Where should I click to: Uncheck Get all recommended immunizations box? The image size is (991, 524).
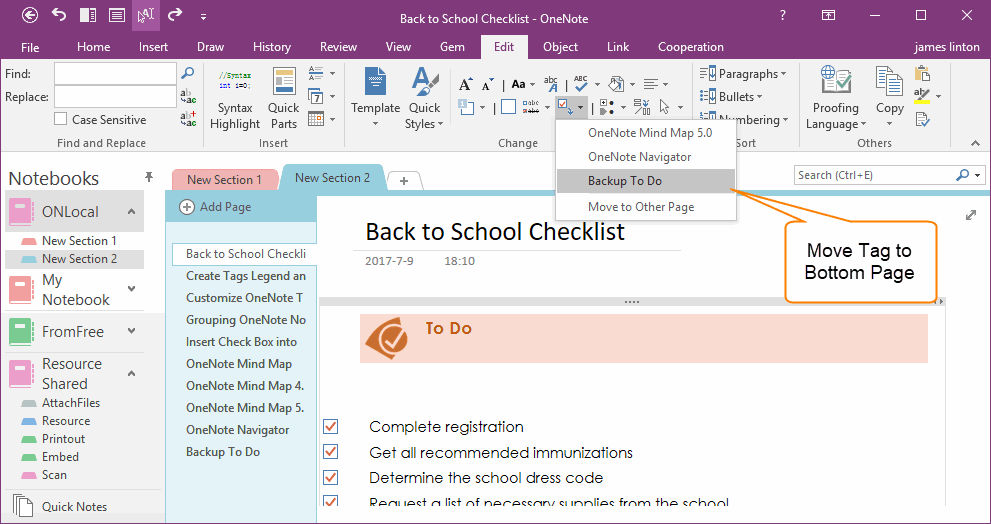(330, 452)
